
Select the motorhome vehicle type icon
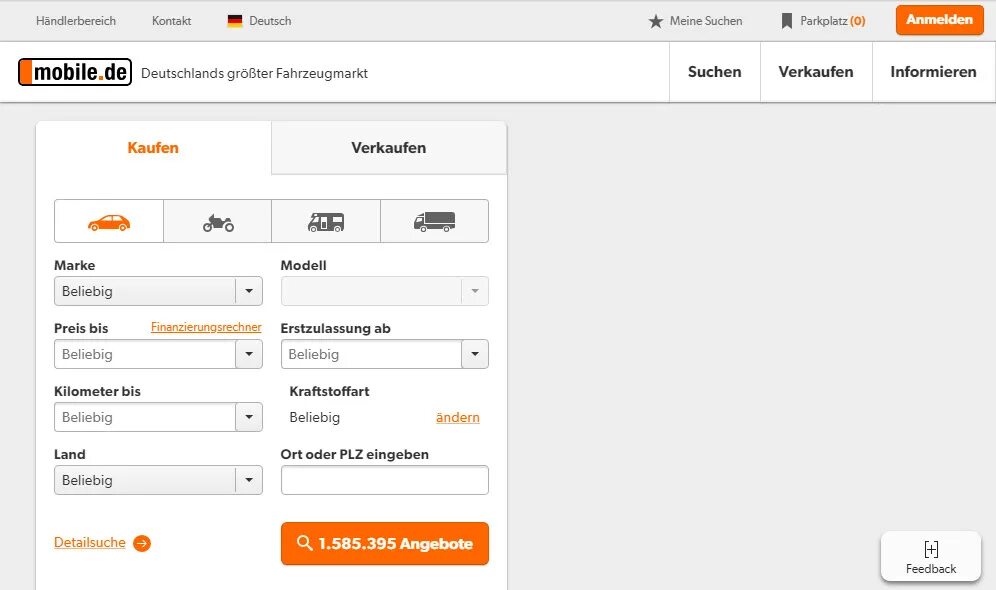click(x=326, y=222)
